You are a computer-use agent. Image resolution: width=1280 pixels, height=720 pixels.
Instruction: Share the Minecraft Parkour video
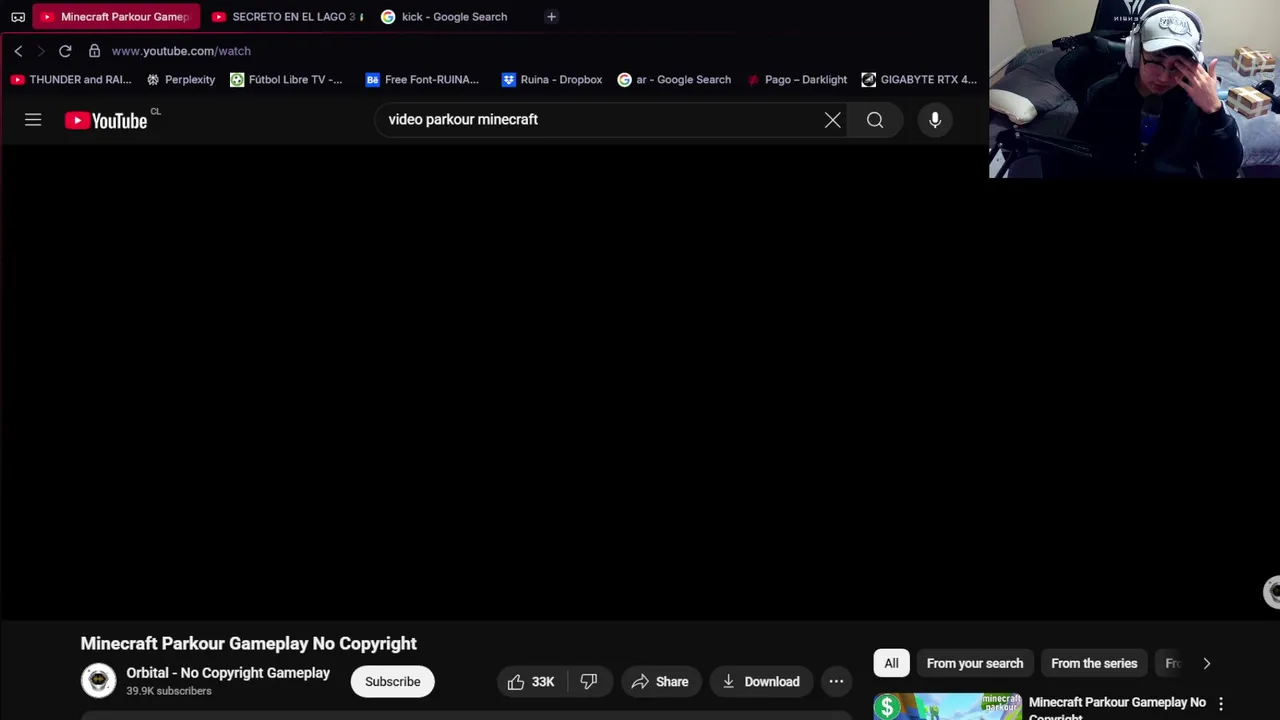(x=660, y=682)
